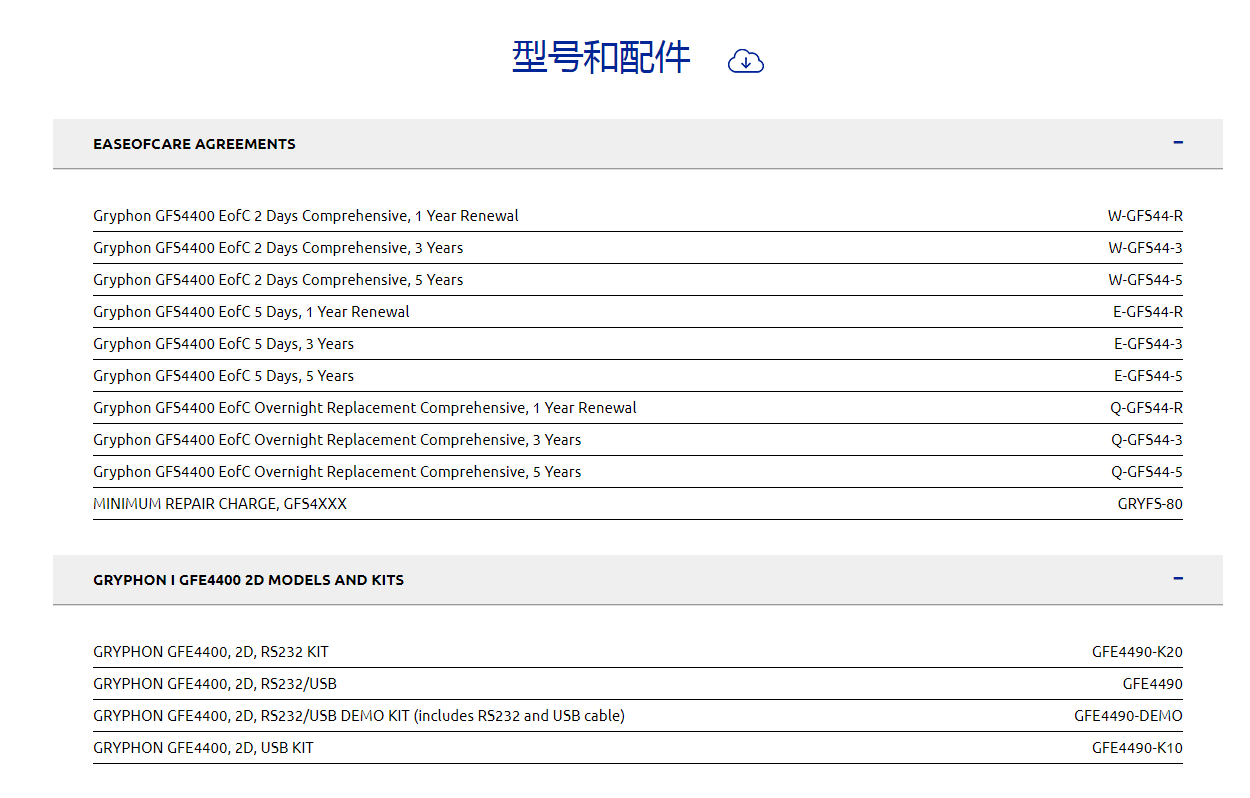This screenshot has height=798, width=1250.
Task: Select the 2 Days Comprehensive, 3 Years item
Action: (278, 248)
